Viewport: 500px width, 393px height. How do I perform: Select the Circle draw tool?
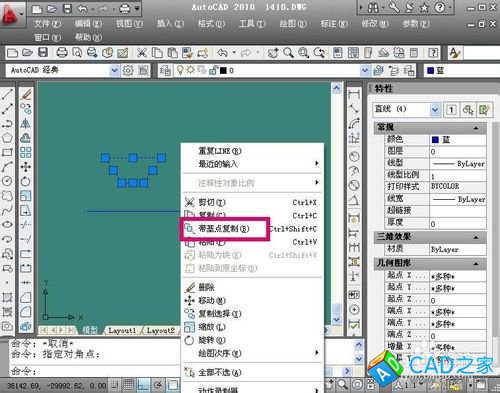tap(7, 181)
